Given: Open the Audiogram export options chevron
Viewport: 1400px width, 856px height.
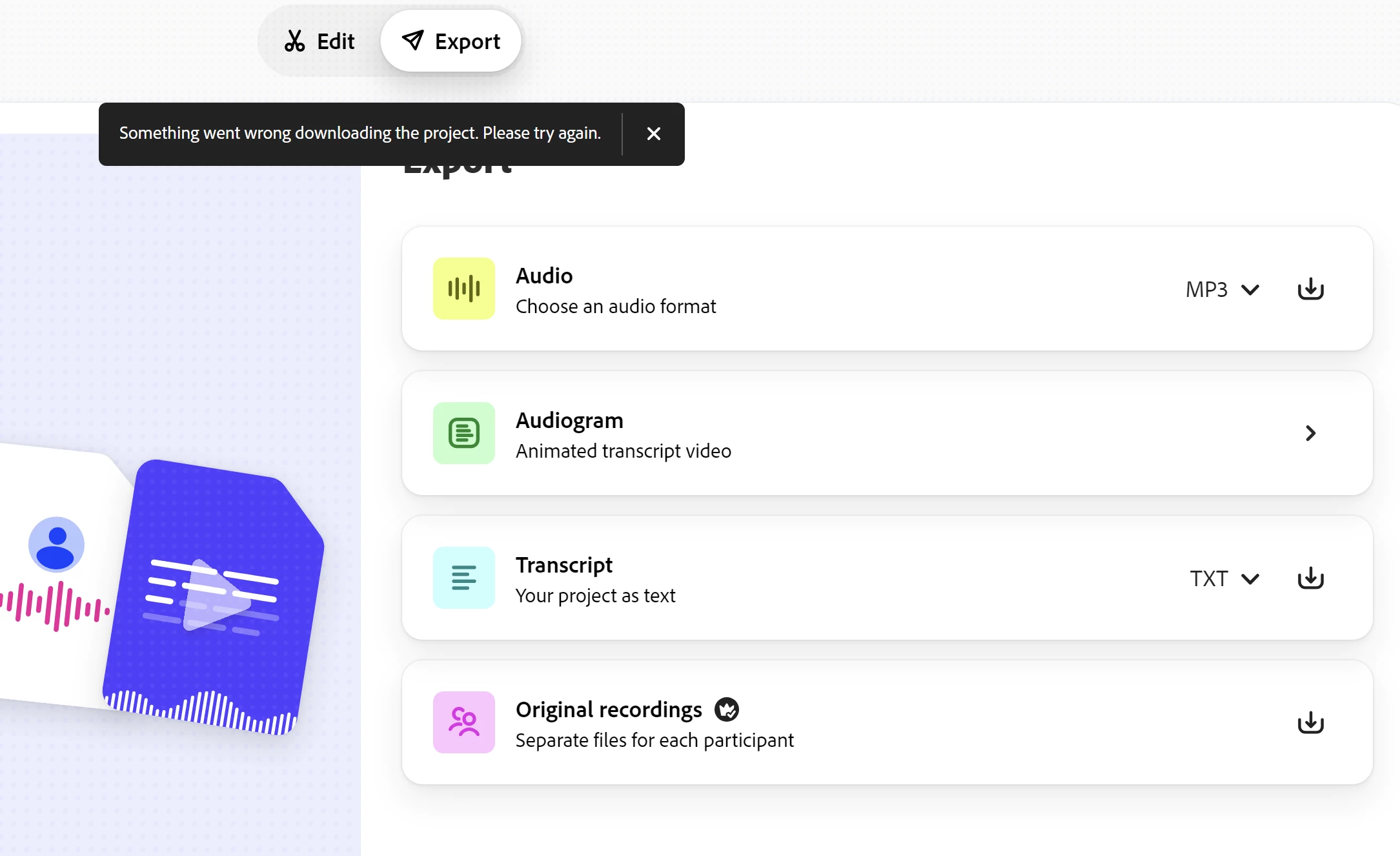Looking at the screenshot, I should (1310, 433).
